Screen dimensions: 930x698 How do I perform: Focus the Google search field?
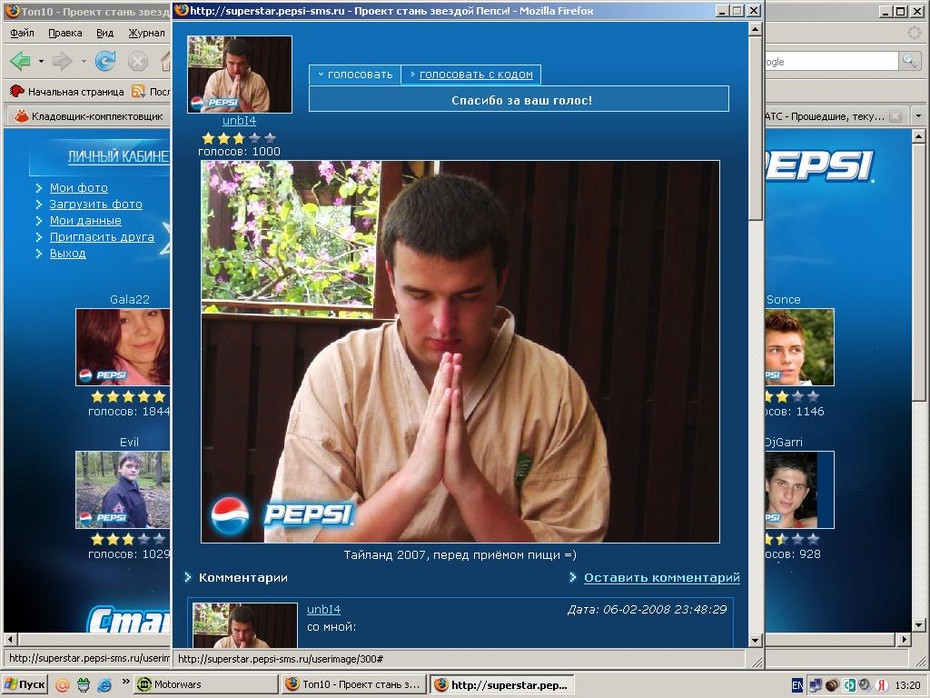832,61
